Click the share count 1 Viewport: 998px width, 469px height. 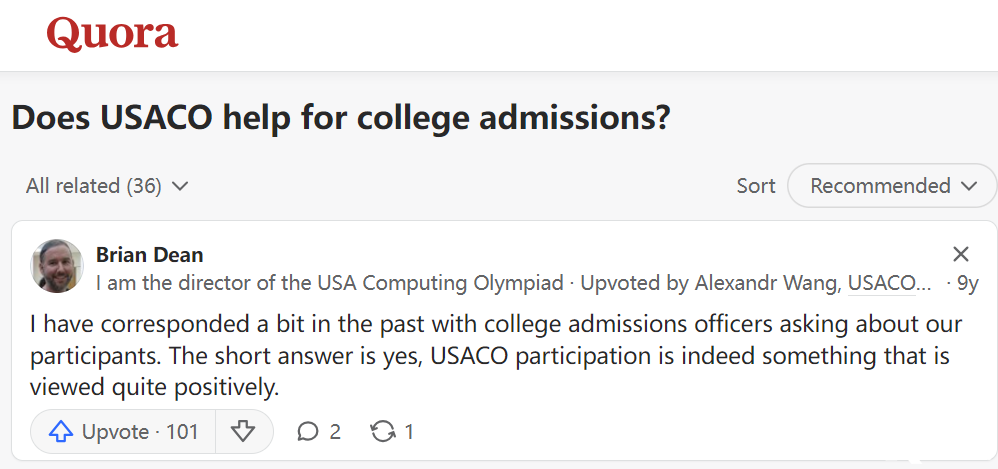409,432
